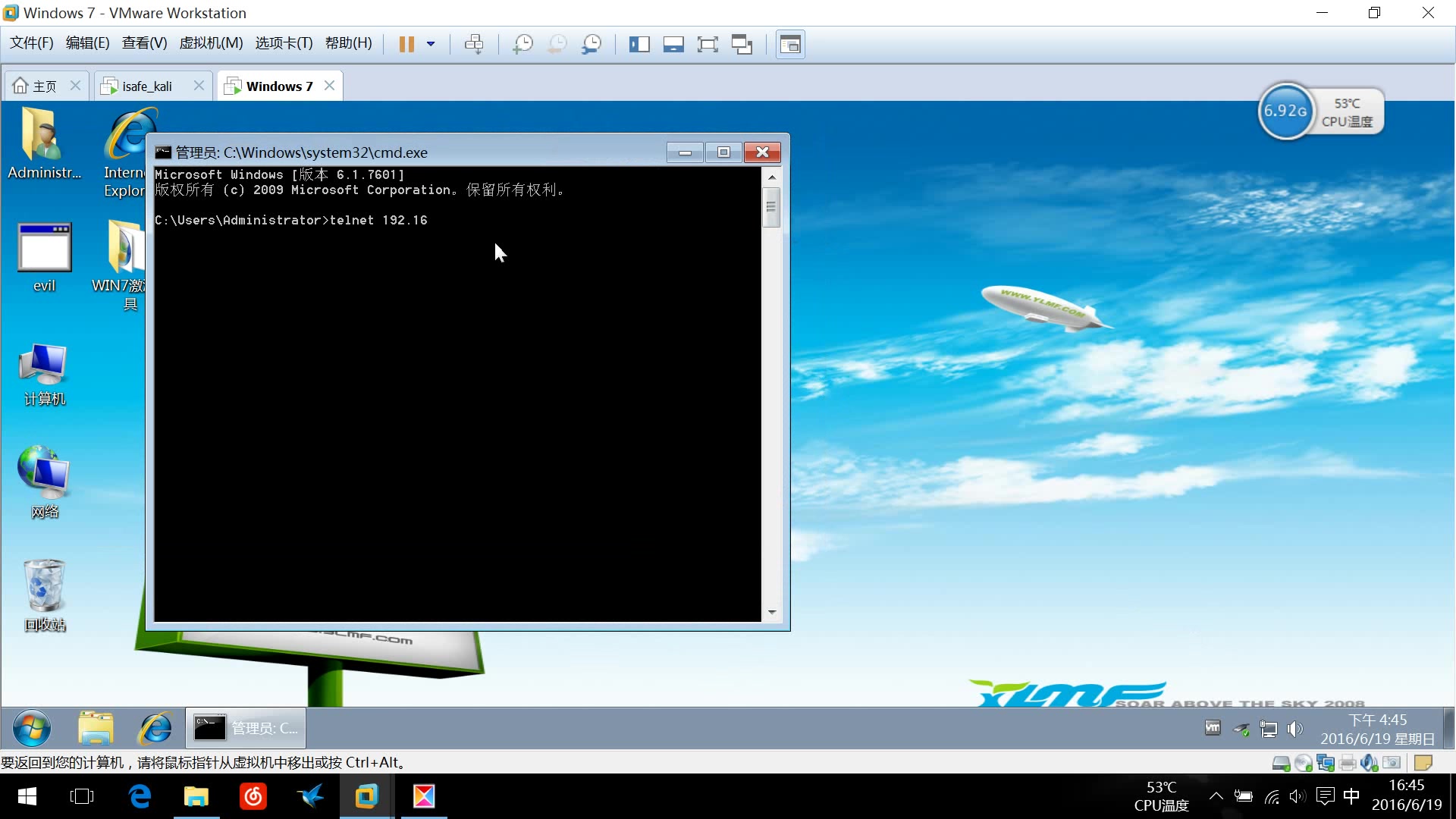This screenshot has width=1456, height=819.
Task: Open the 编辑(E) menu
Action: tap(87, 43)
